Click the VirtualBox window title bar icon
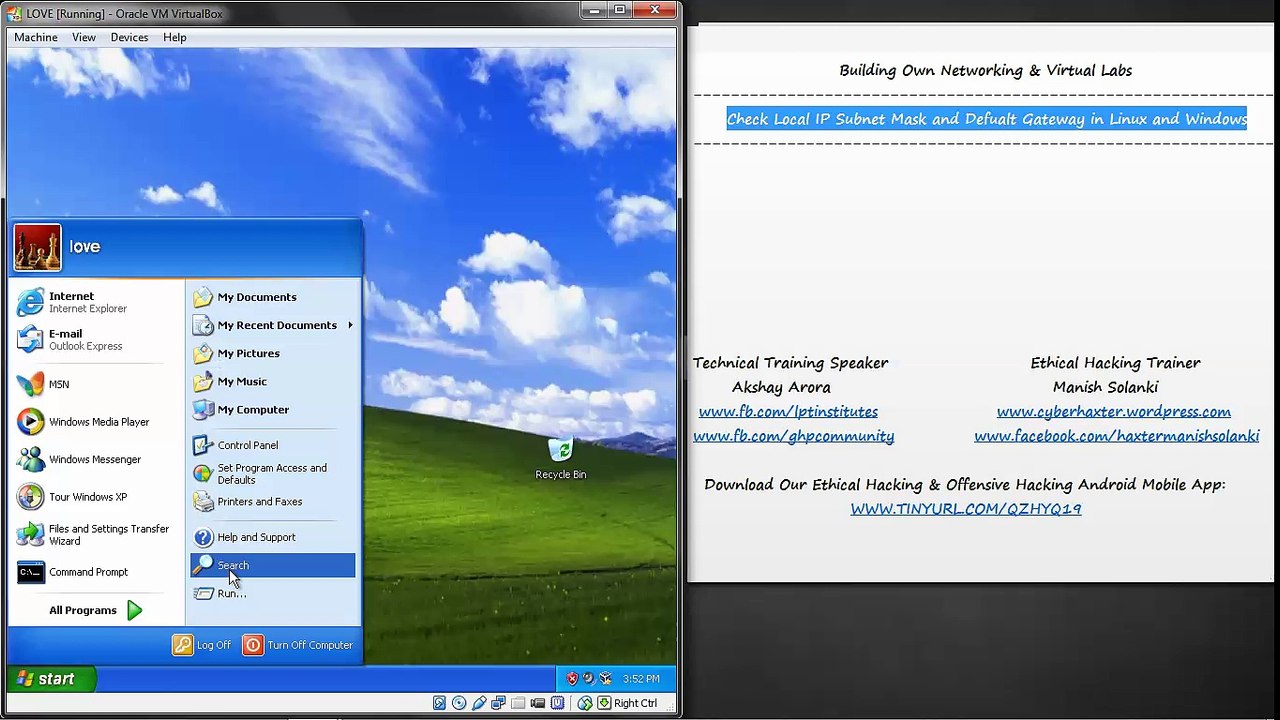1280x720 pixels. 13,14
